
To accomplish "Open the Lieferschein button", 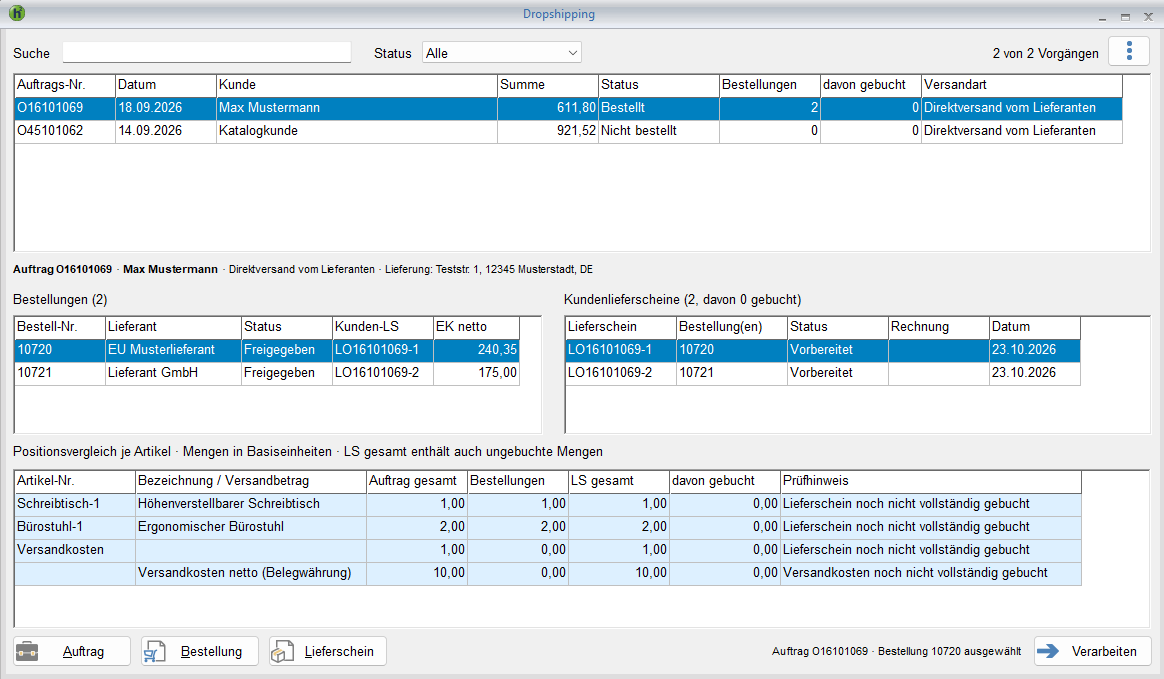I will (x=327, y=652).
